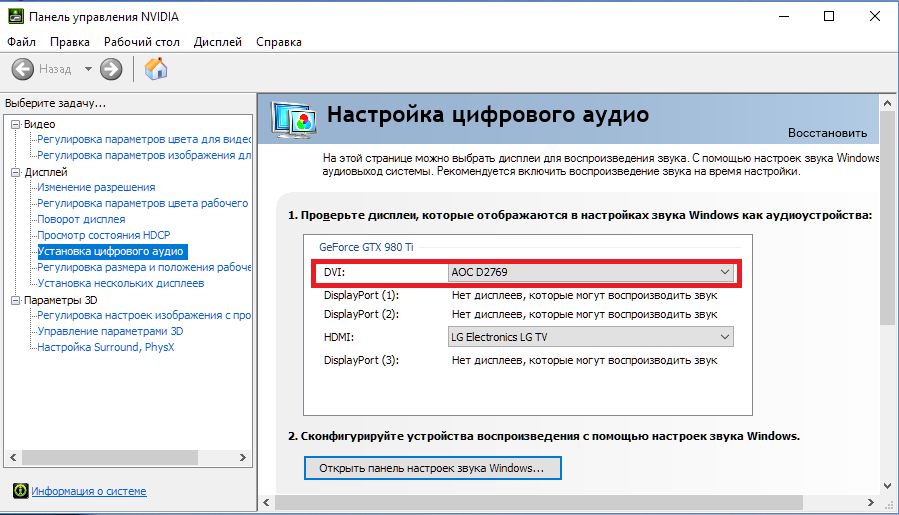899x515 pixels.
Task: Open the Справка menu
Action: click(x=279, y=42)
